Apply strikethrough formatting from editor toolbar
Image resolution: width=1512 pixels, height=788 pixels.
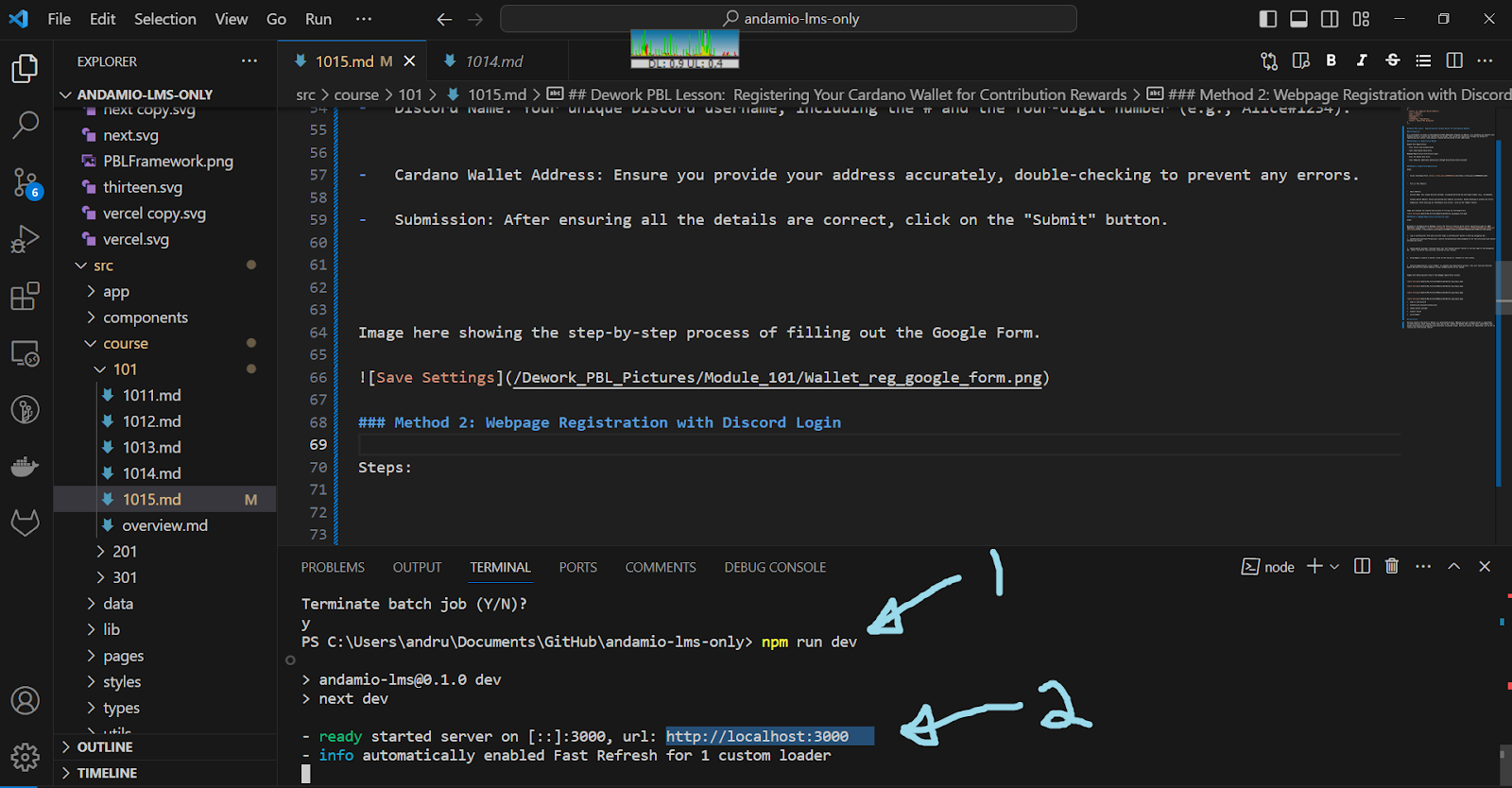click(x=1392, y=60)
